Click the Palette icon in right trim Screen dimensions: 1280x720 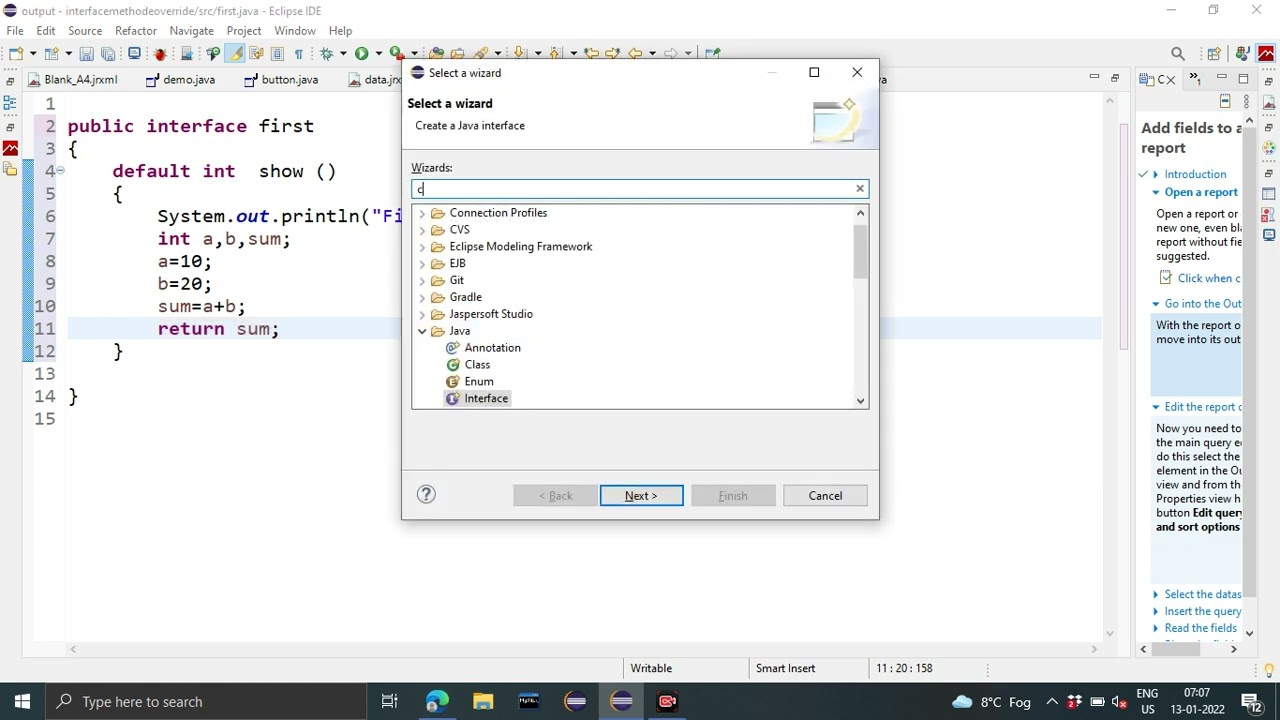1269,148
